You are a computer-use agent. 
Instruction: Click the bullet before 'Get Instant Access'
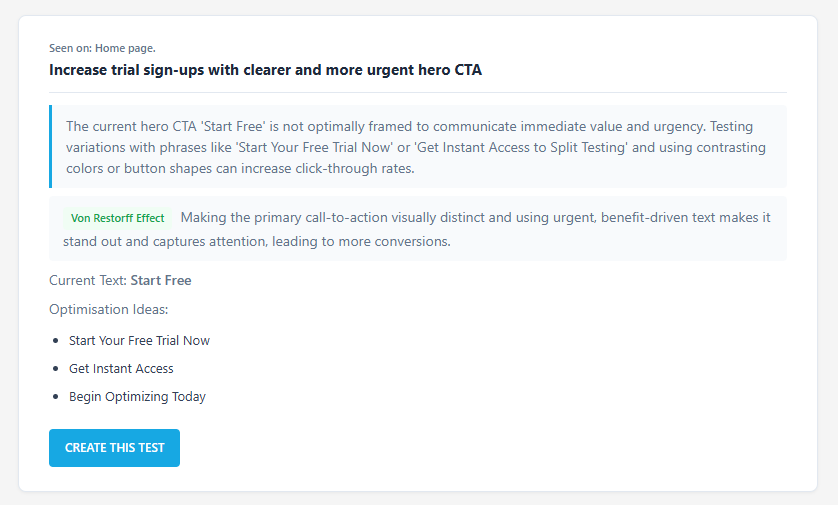click(56, 369)
